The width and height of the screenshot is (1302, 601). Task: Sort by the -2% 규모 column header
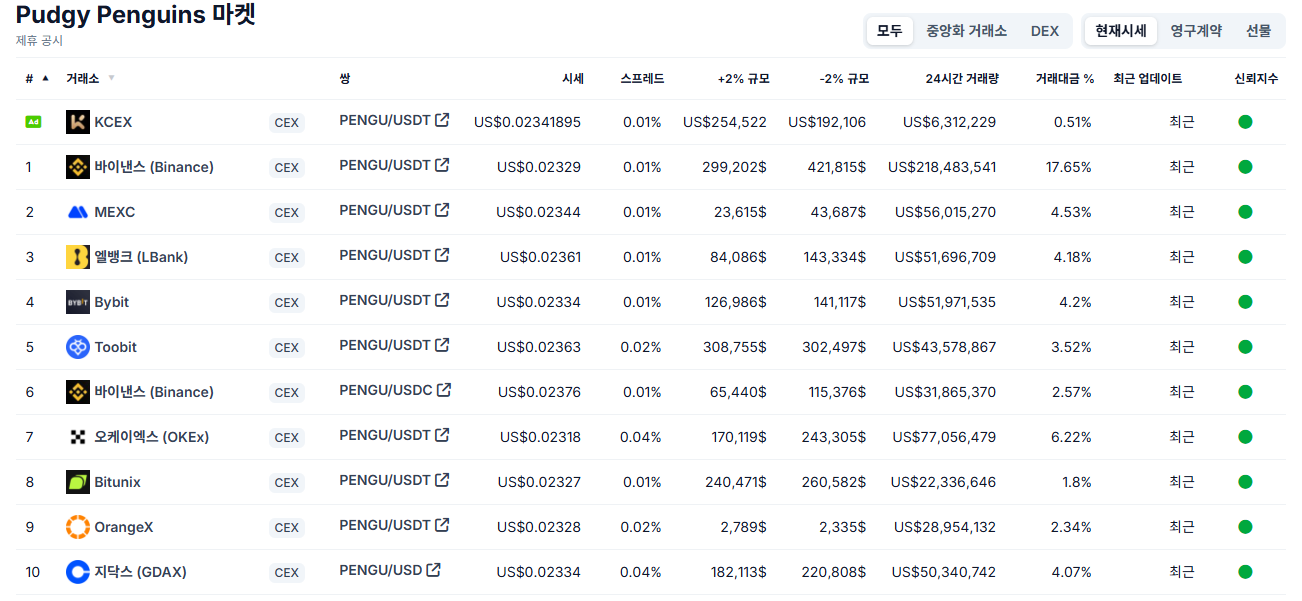coord(844,78)
